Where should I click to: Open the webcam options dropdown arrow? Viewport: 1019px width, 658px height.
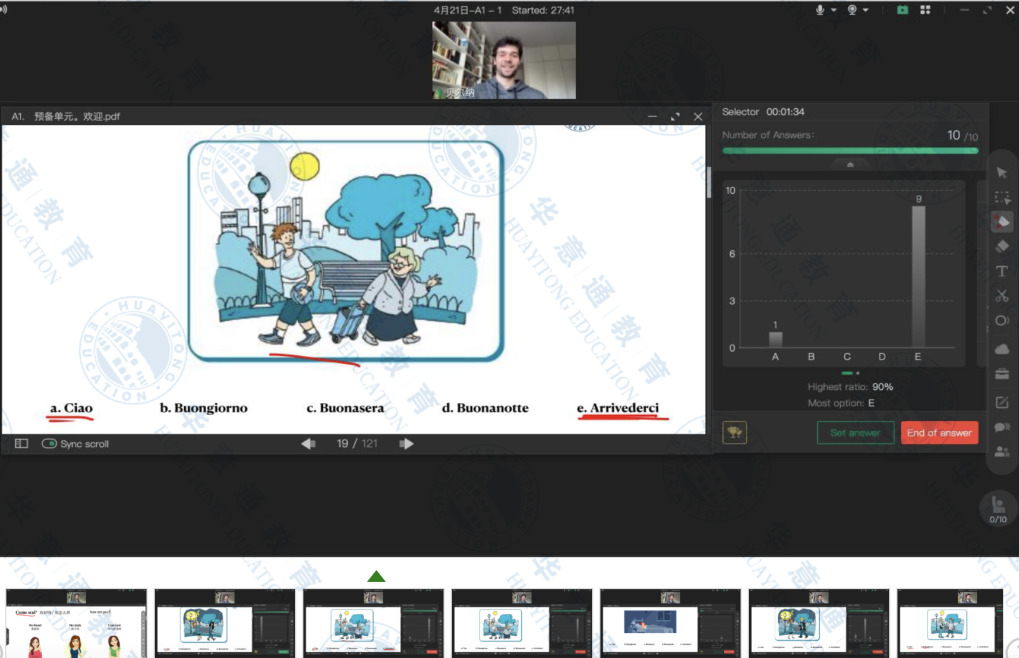point(866,10)
